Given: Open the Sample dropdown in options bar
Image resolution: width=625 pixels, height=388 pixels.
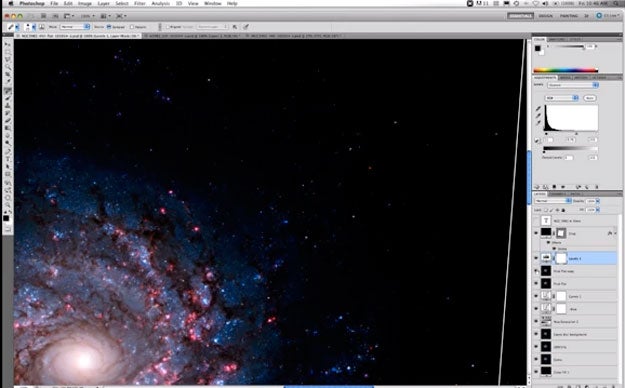Looking at the screenshot, I should 212,27.
